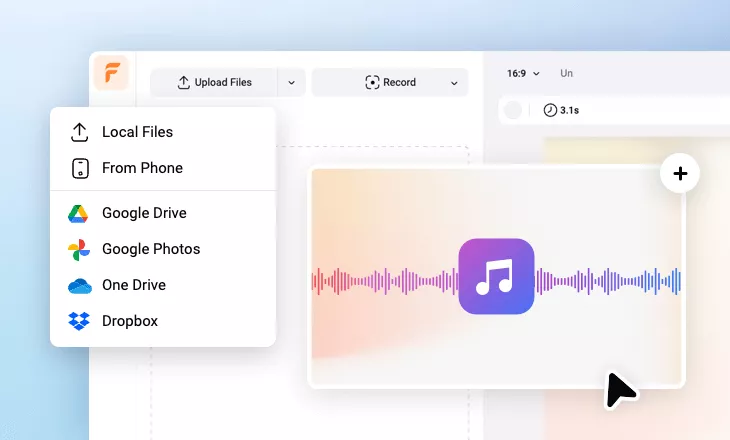Click the FlexClip logo icon
This screenshot has height=440, width=730.
tap(111, 74)
